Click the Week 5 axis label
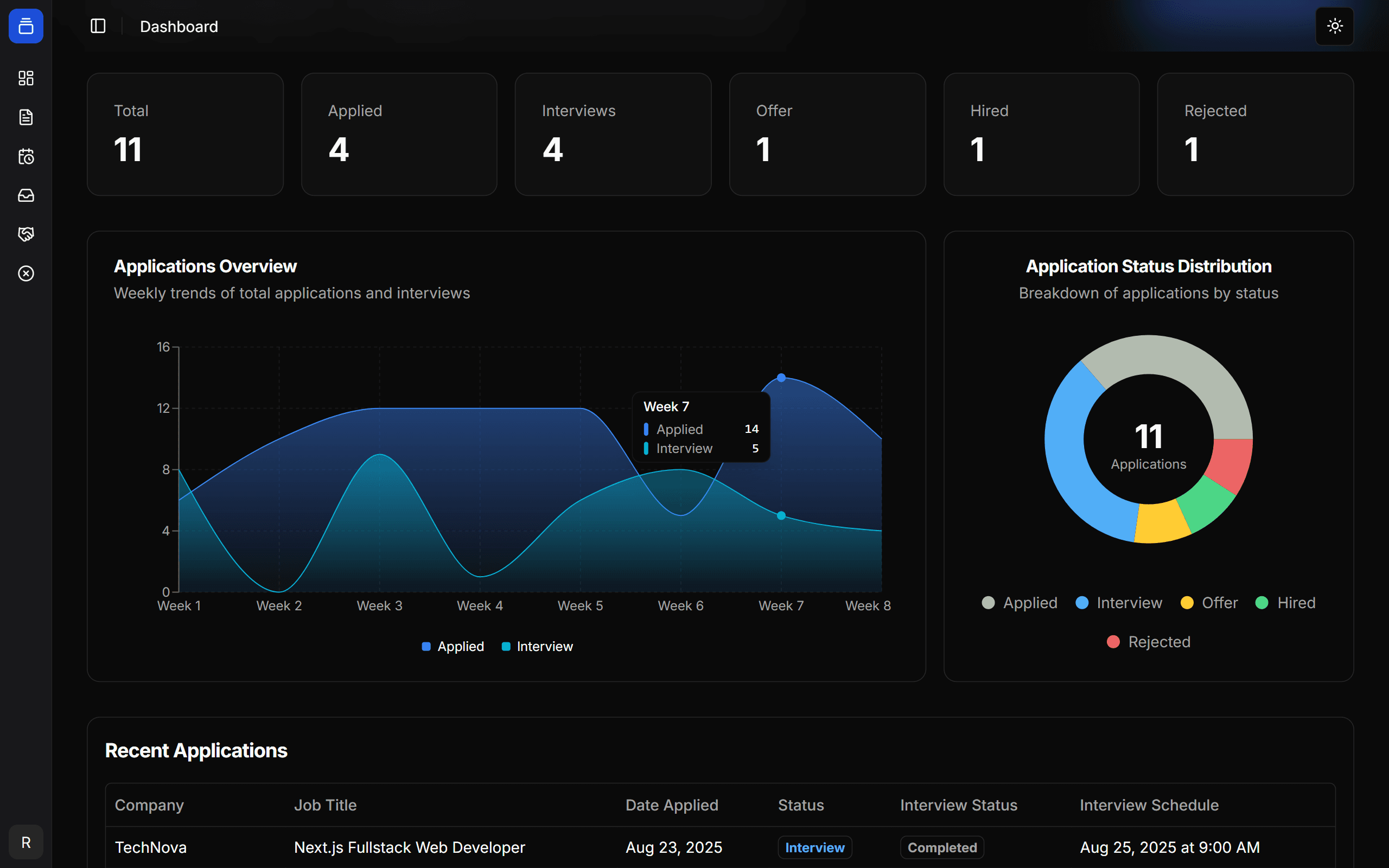The width and height of the screenshot is (1389, 868). click(580, 605)
